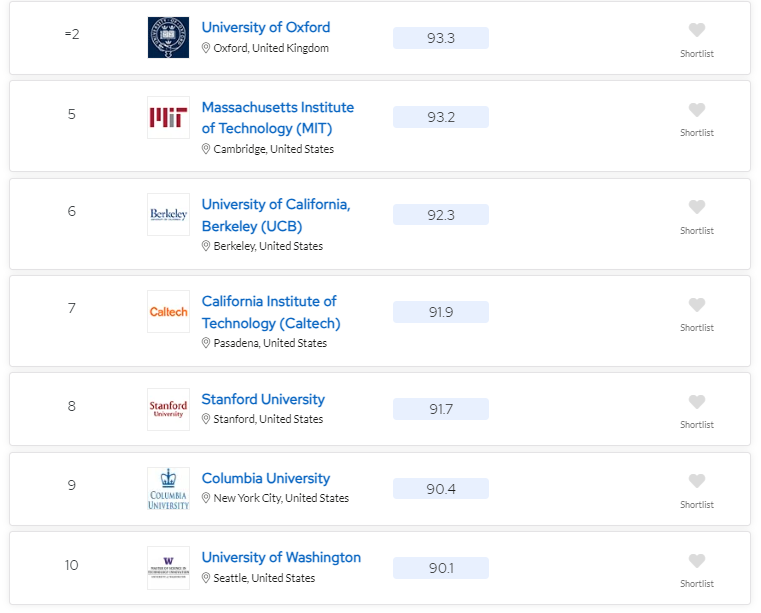
Task: Click University of Washington's shortlist heart icon
Action: pos(696,561)
